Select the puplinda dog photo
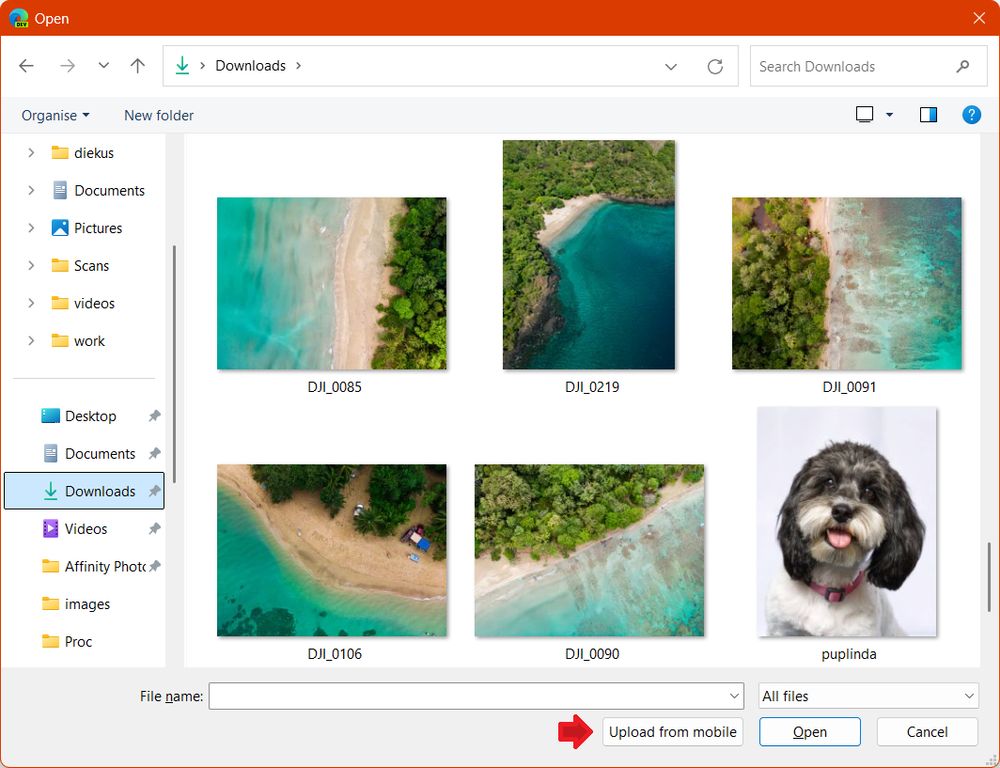The image size is (1000, 768). 847,522
